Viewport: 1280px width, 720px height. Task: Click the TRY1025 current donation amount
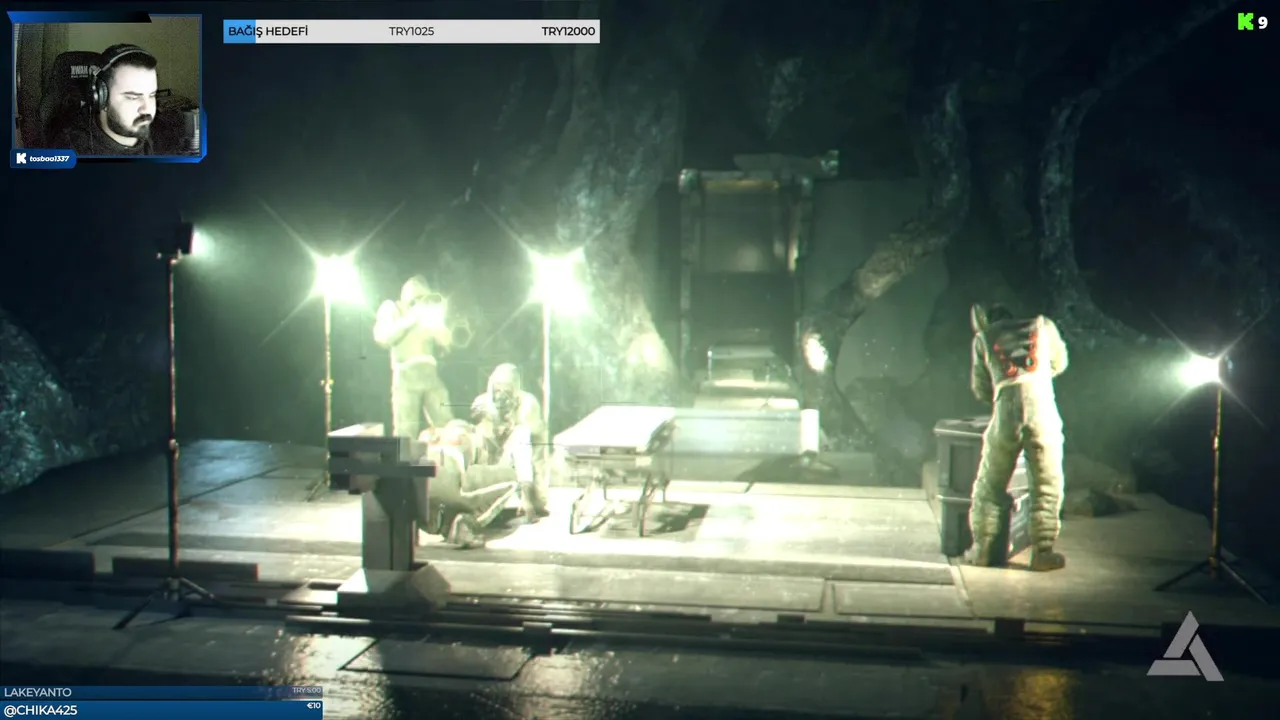411,32
